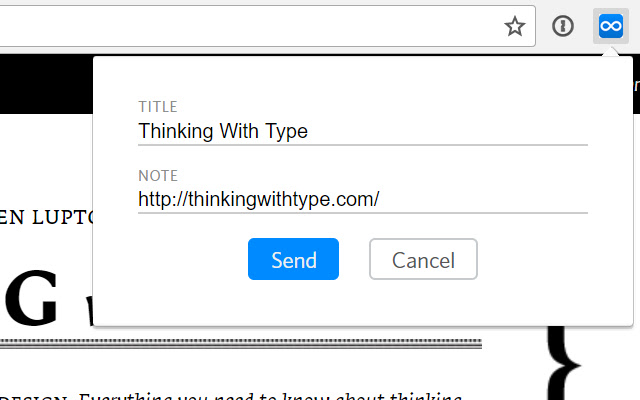
Task: Toggle the blue infinity extension icon
Action: pyautogui.click(x=610, y=27)
